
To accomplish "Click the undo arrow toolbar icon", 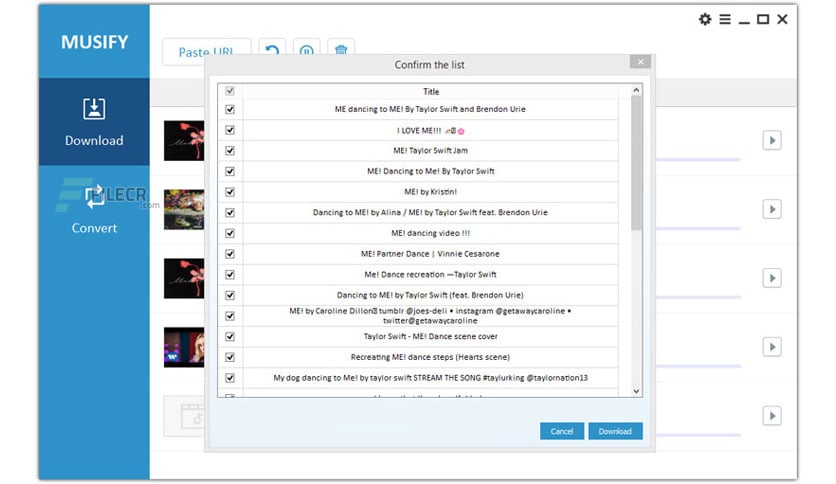I will pos(272,49).
